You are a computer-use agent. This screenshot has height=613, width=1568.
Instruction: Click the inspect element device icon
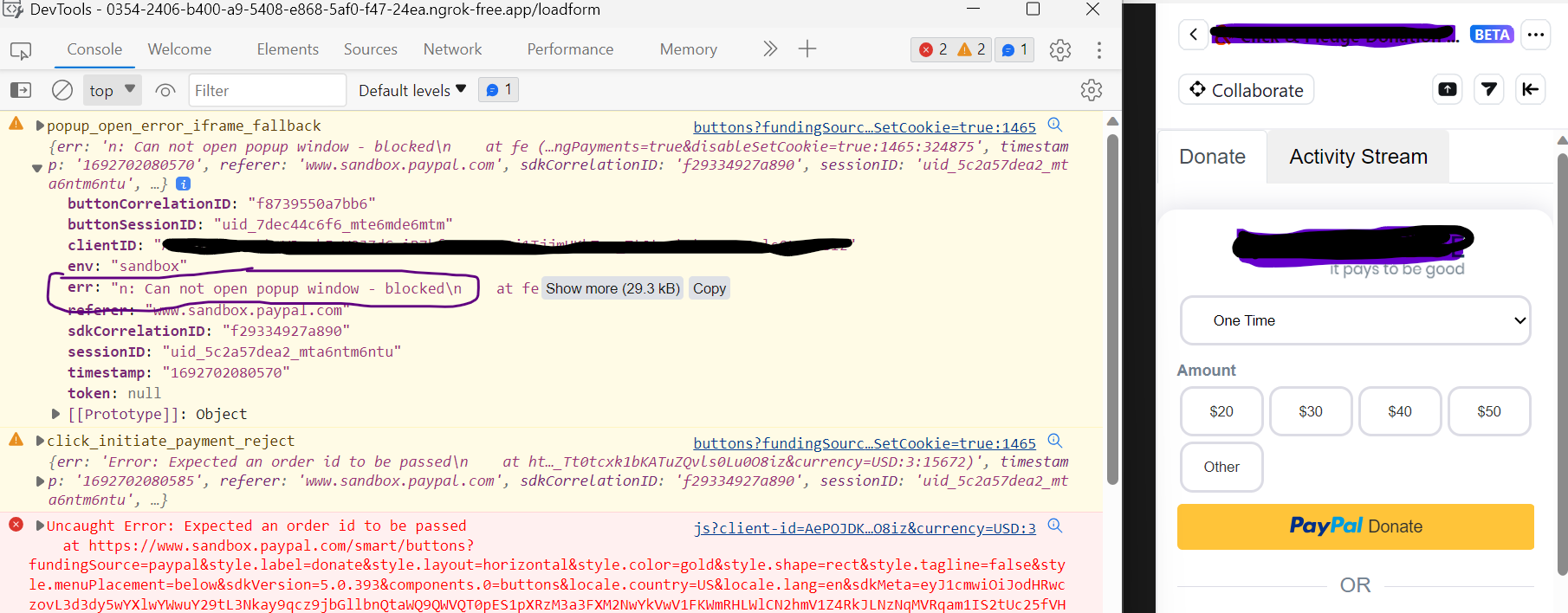tap(21, 50)
